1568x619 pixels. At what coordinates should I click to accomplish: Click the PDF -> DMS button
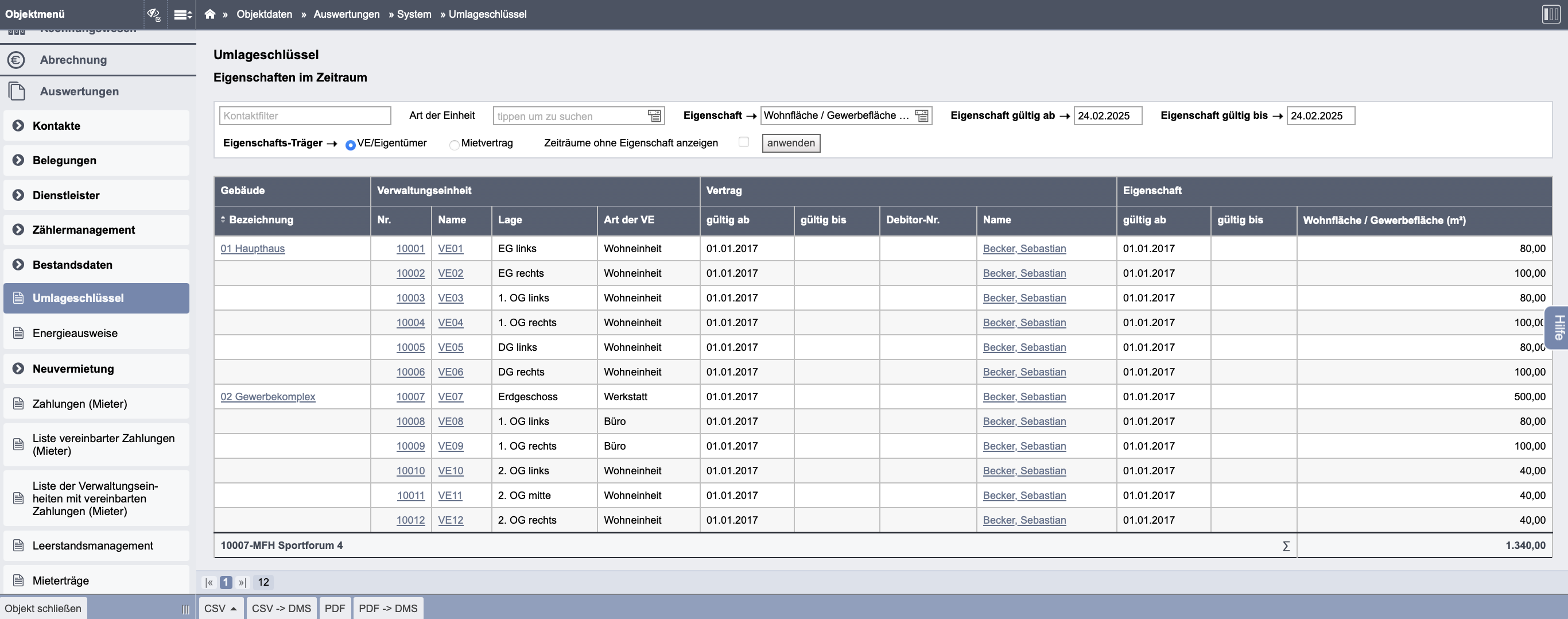pos(388,608)
